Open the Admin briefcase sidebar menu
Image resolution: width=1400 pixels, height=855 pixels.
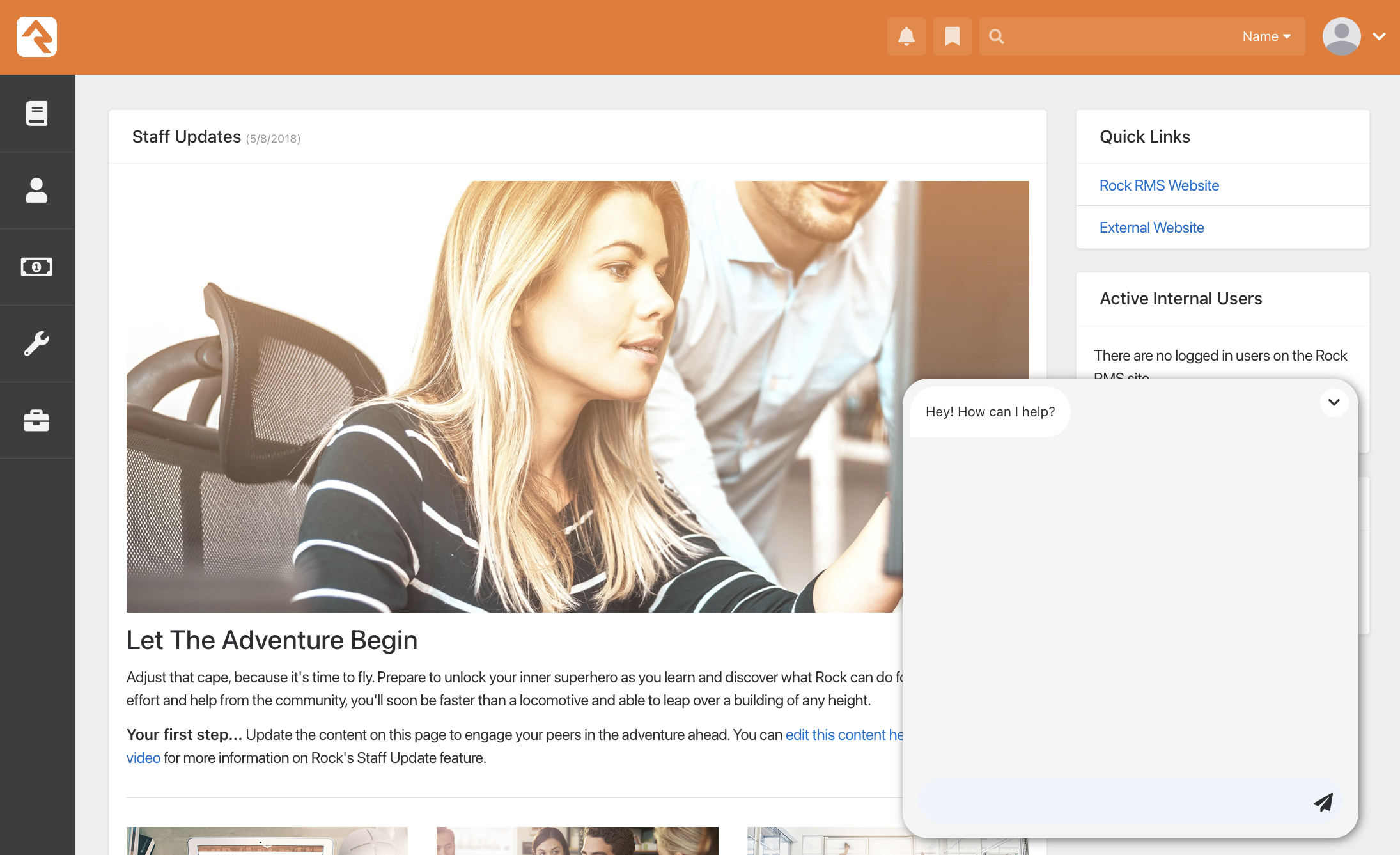[x=36, y=420]
